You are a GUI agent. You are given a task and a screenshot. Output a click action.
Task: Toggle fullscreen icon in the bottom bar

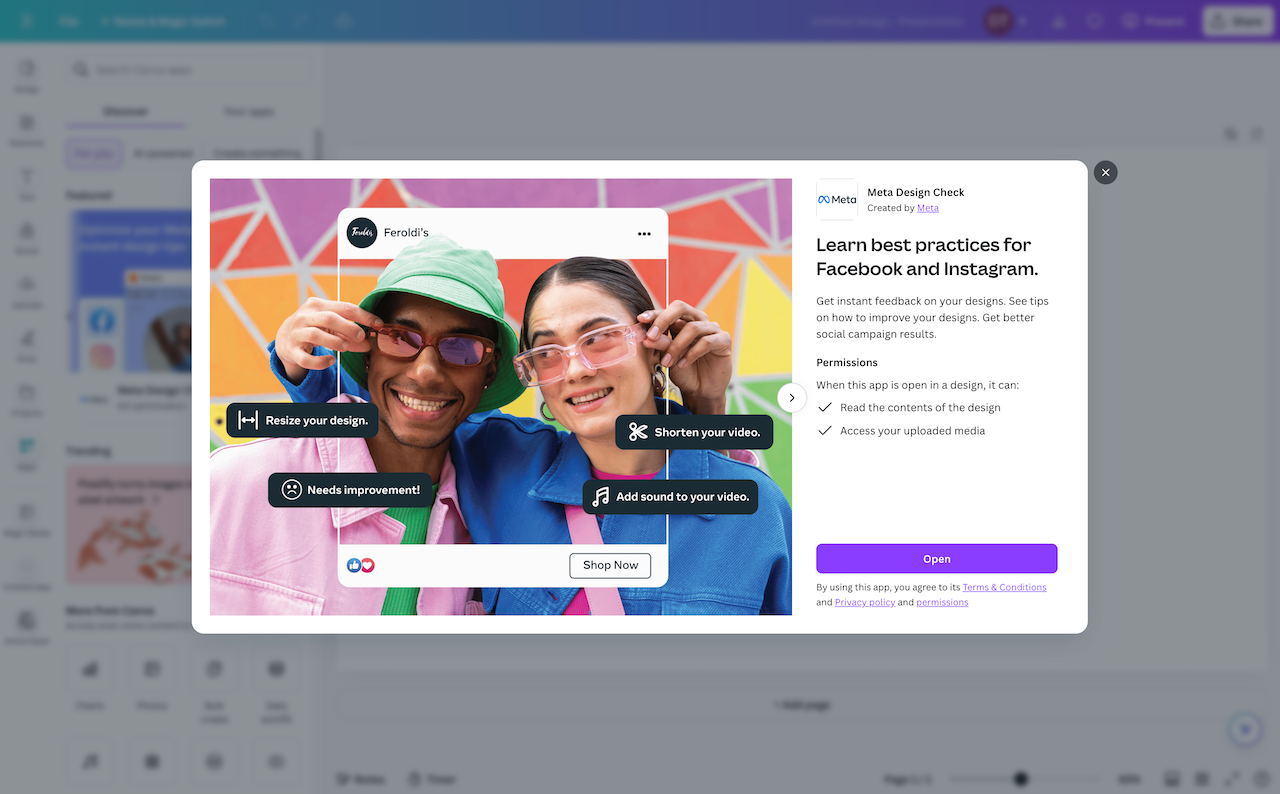[1232, 779]
